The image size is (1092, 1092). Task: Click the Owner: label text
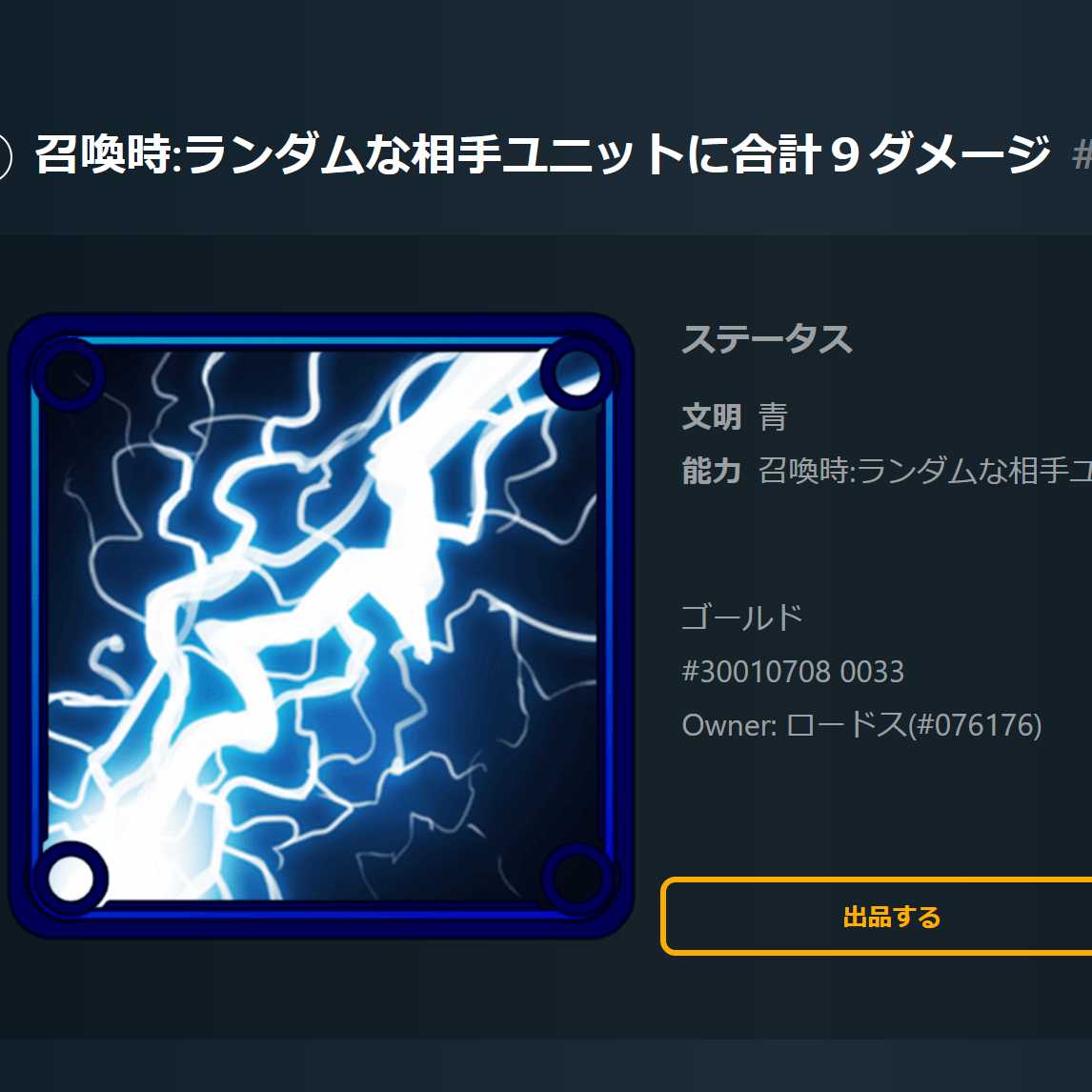[x=729, y=725]
